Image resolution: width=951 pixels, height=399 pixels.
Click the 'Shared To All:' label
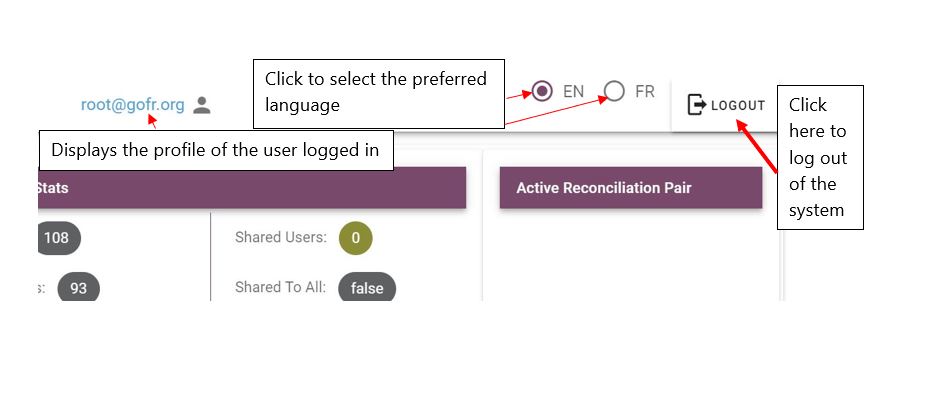[280, 287]
